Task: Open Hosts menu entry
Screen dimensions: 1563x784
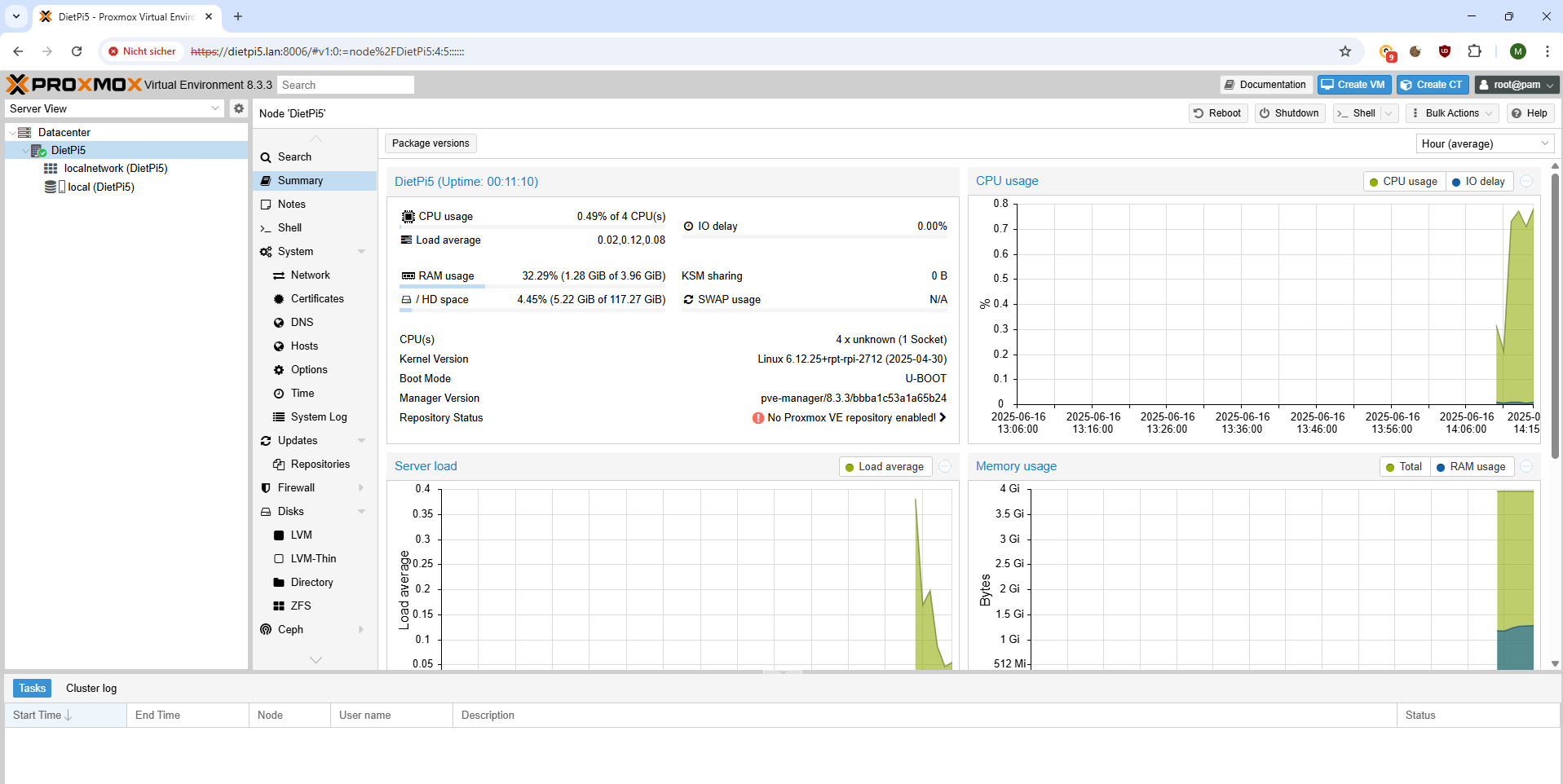Action: [315, 346]
